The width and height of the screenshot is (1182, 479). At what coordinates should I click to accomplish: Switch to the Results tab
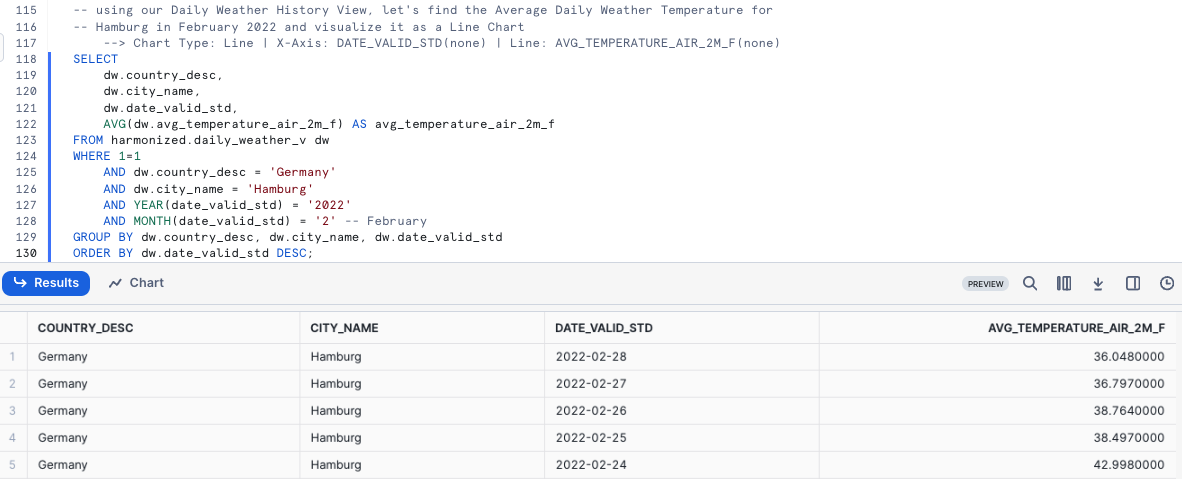click(46, 283)
